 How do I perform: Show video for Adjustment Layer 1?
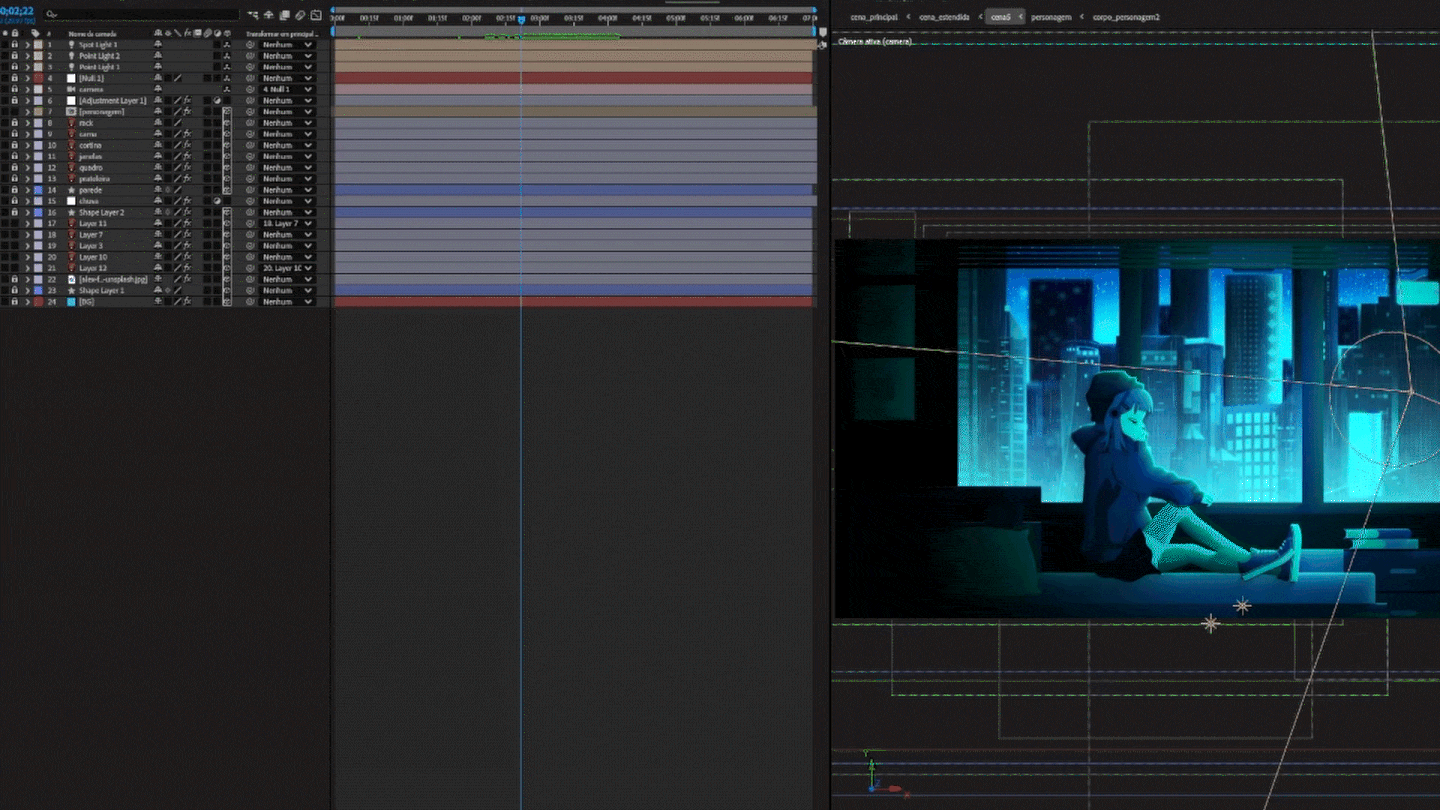click(4, 101)
